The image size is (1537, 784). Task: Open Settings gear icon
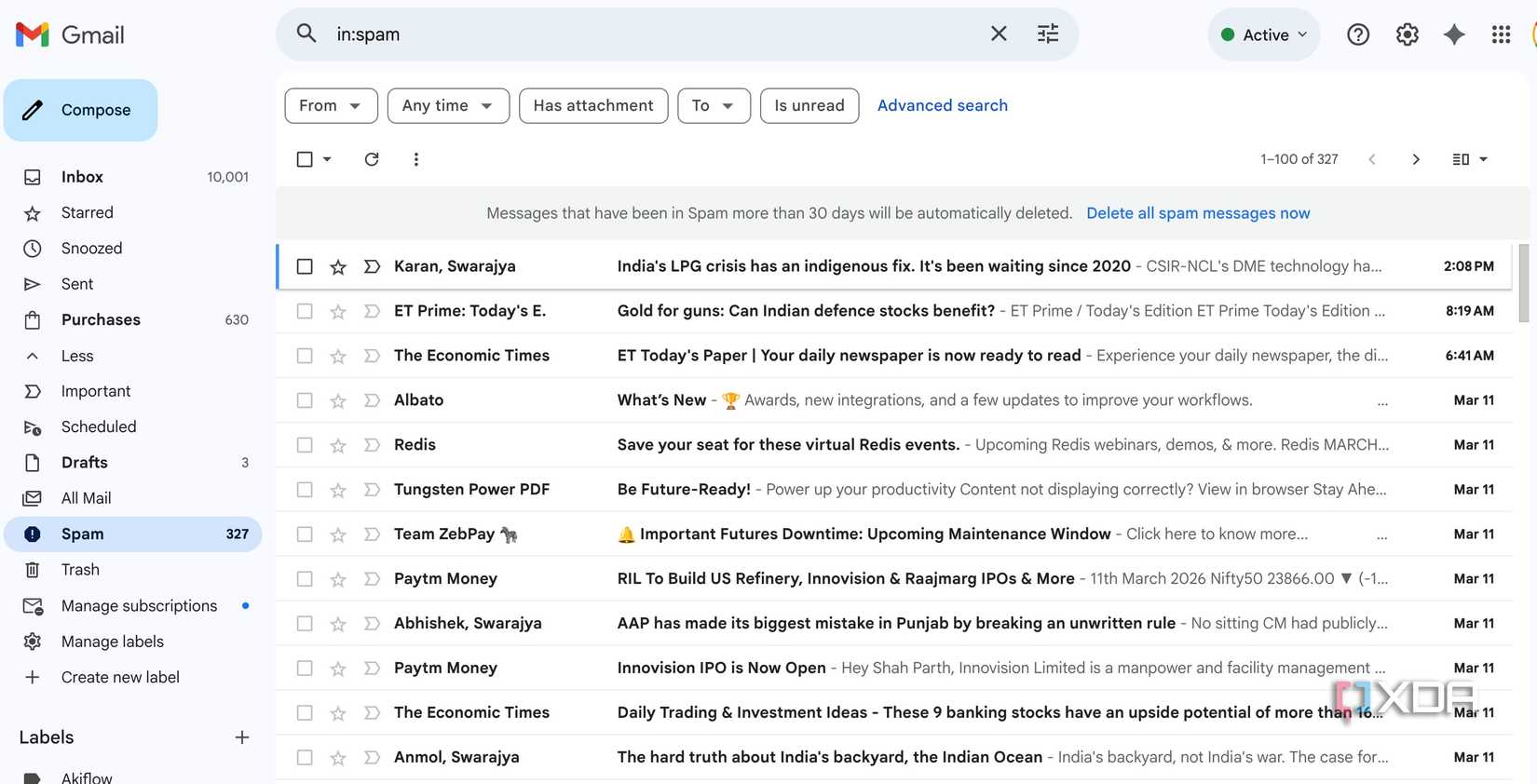(1407, 34)
